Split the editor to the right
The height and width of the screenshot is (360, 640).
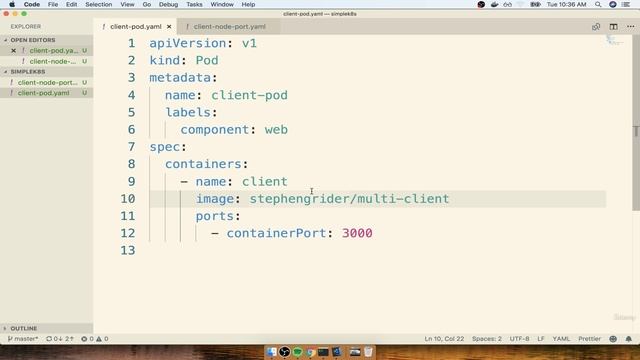coord(613,27)
